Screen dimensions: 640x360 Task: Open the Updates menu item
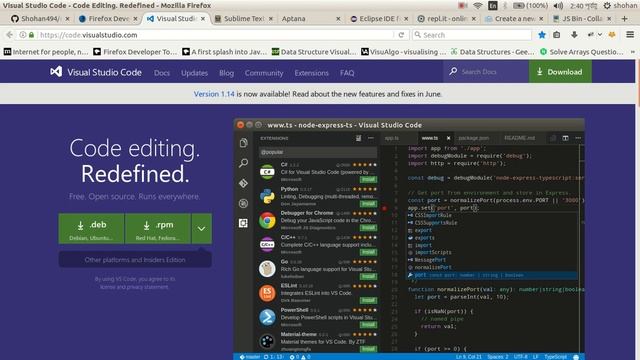tap(194, 73)
